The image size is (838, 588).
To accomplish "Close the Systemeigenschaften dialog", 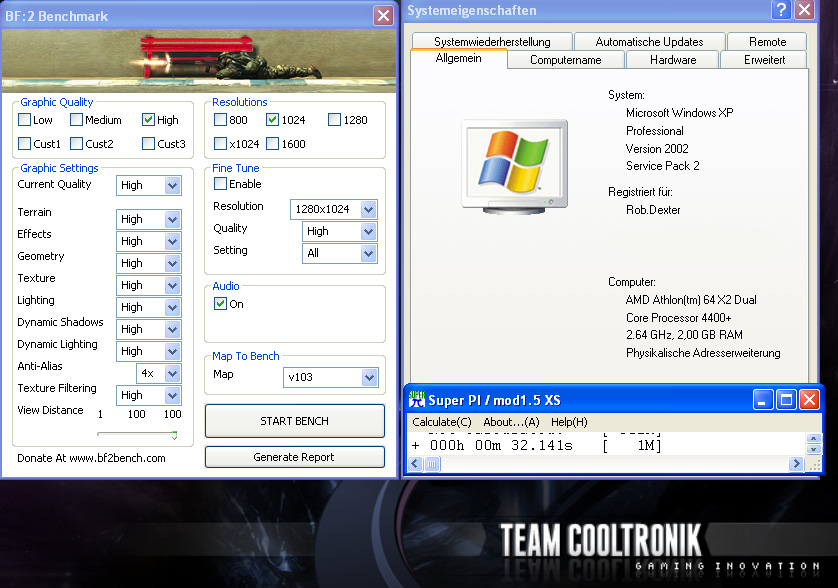I will (804, 10).
